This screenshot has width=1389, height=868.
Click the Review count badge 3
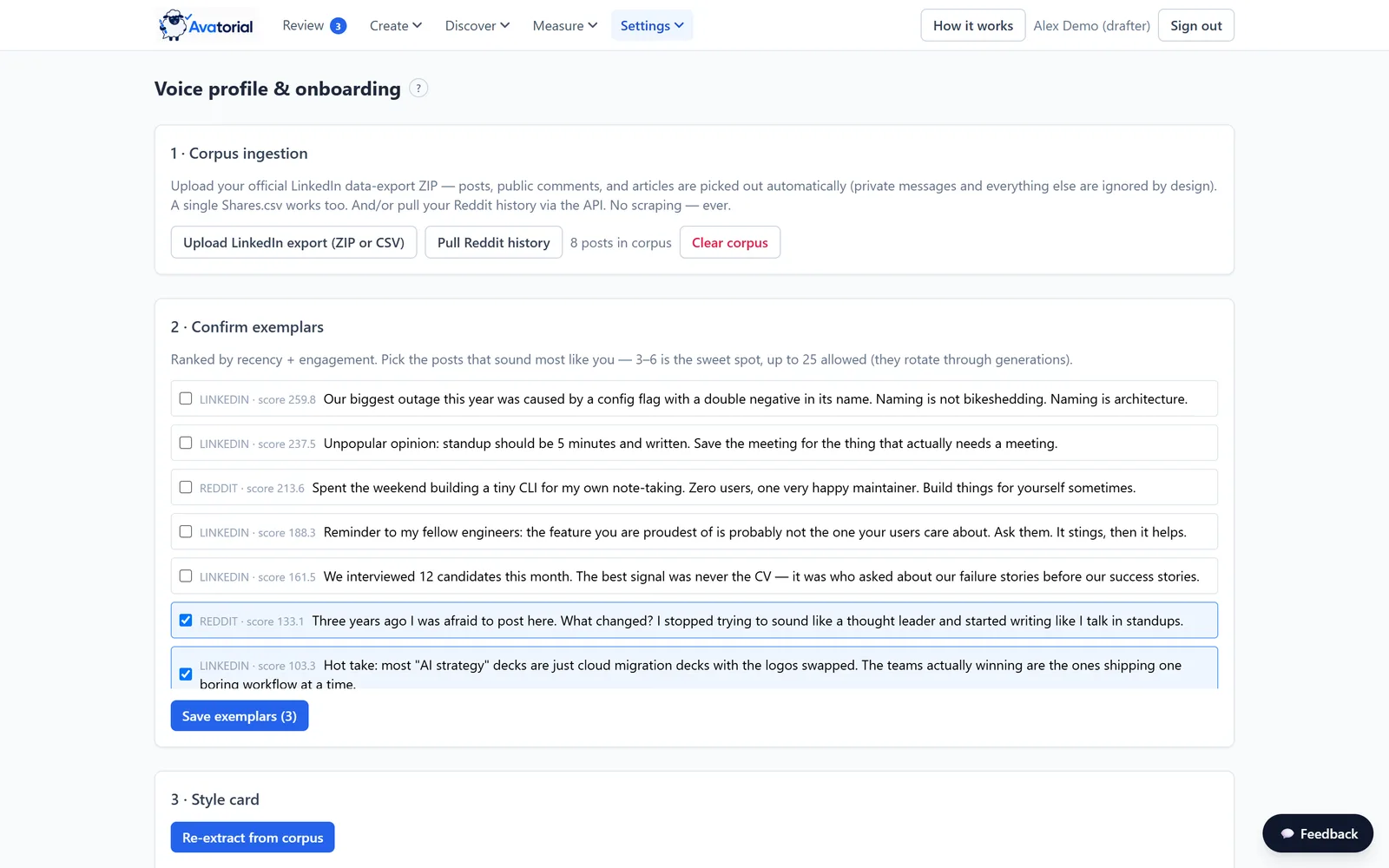[338, 26]
